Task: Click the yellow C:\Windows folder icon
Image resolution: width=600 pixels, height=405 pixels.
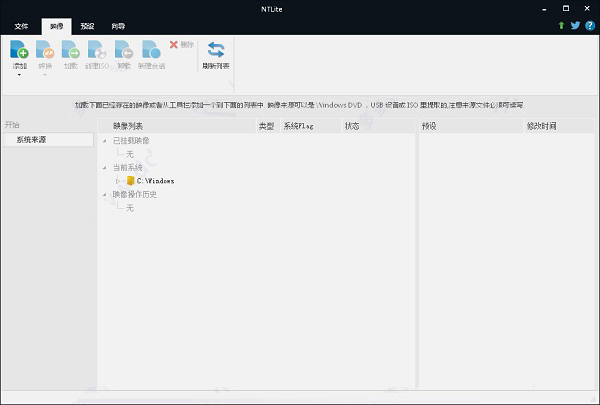Action: (130, 181)
